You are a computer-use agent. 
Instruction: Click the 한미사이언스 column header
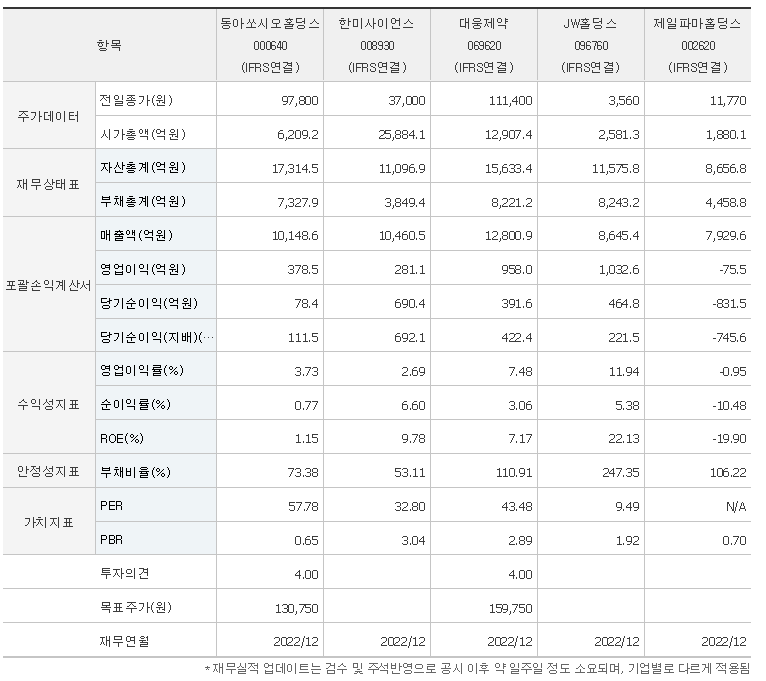pos(377,45)
